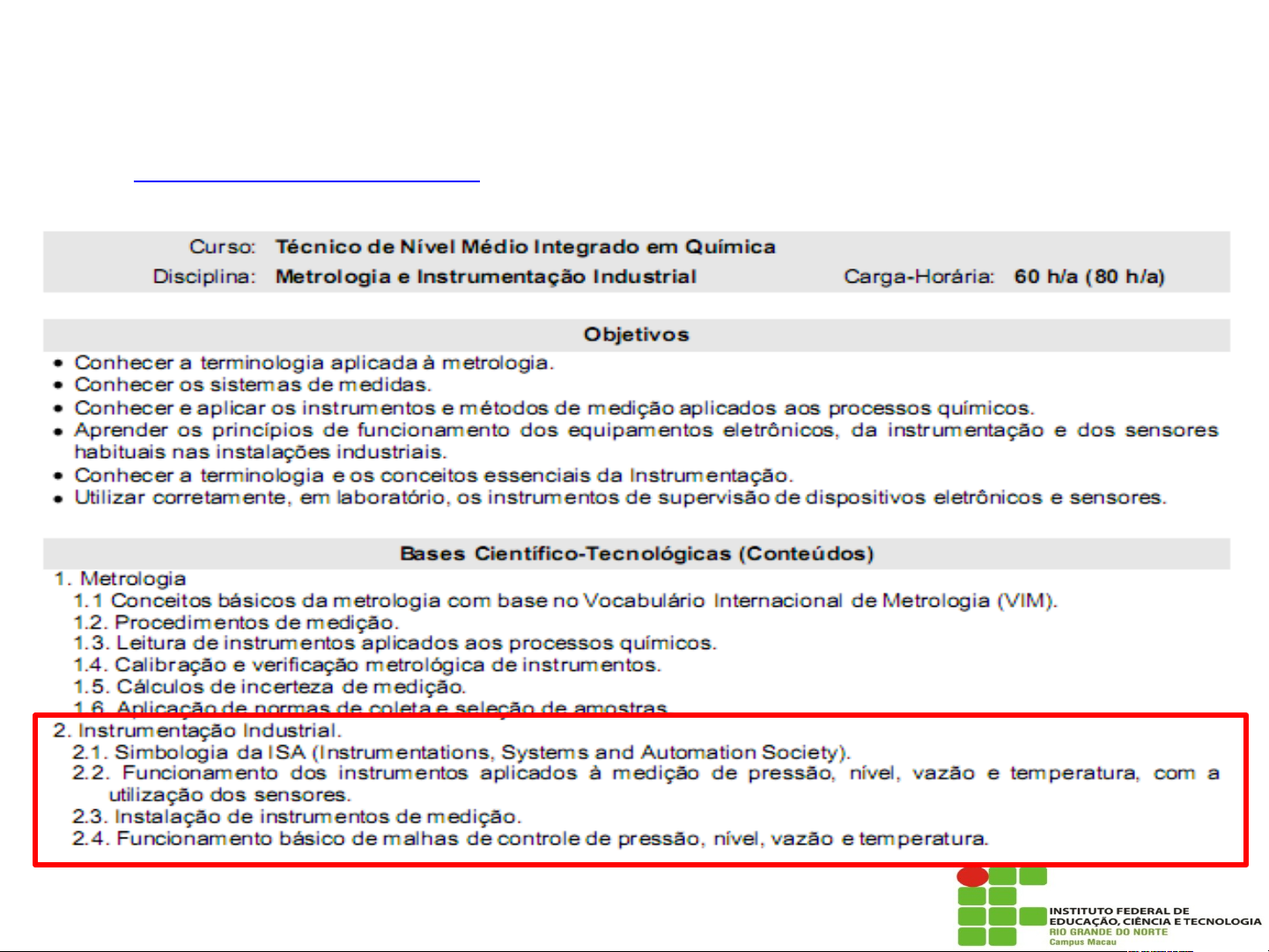Click the bullet 'Utilizar corretamente, em laboratório'

tap(620, 498)
